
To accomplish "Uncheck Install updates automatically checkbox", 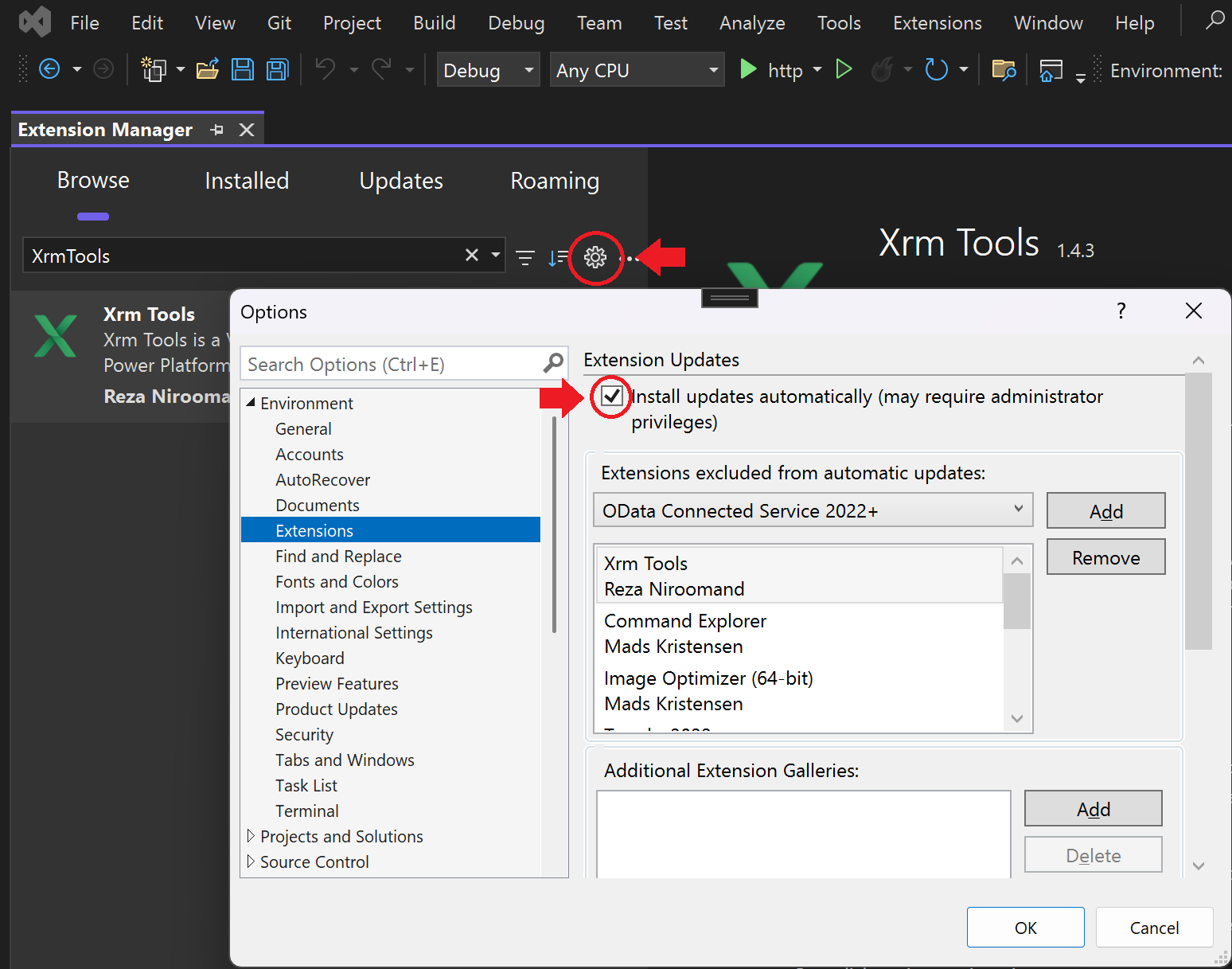I will (611, 396).
